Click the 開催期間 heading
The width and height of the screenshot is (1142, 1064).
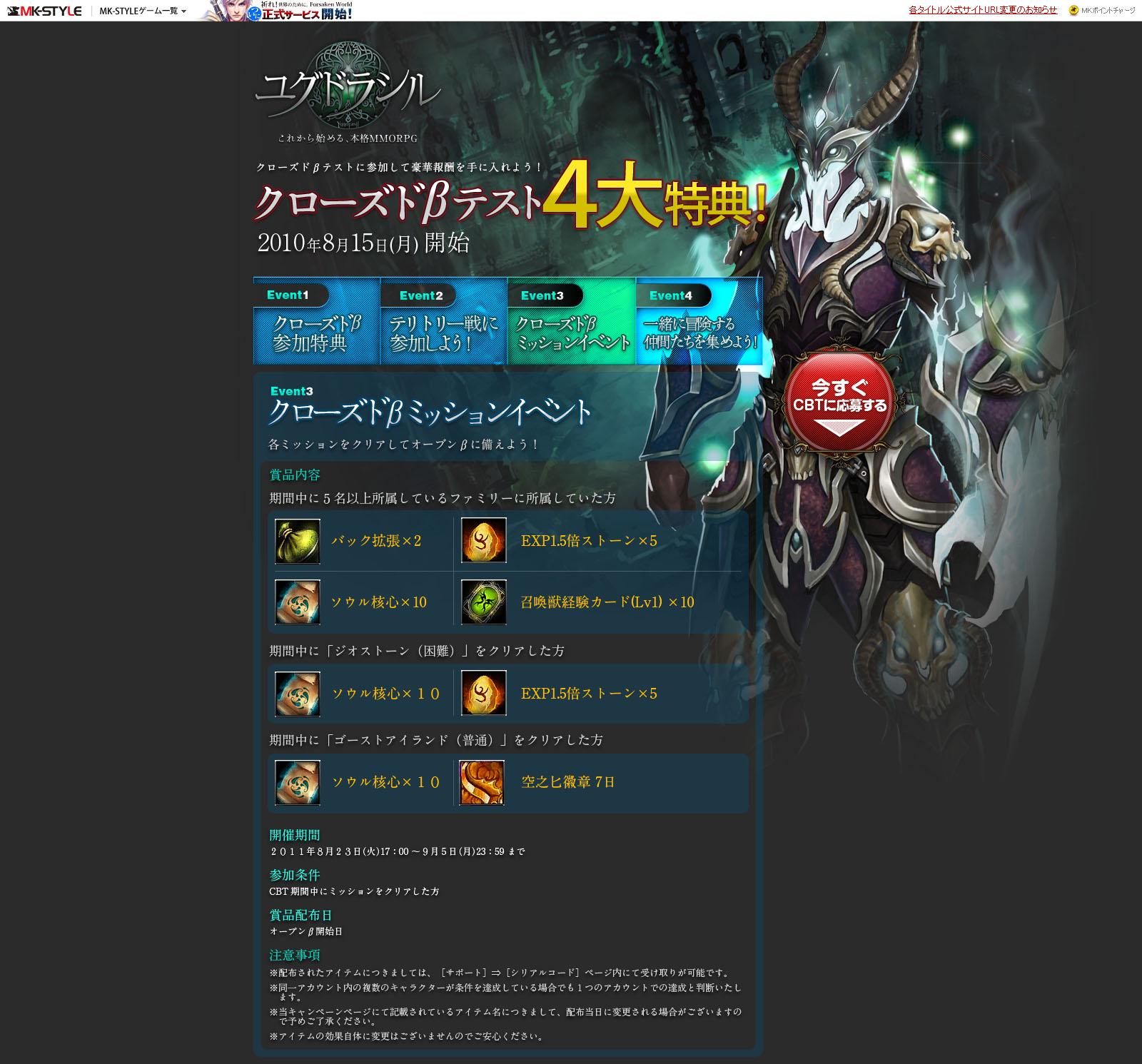pyautogui.click(x=295, y=835)
